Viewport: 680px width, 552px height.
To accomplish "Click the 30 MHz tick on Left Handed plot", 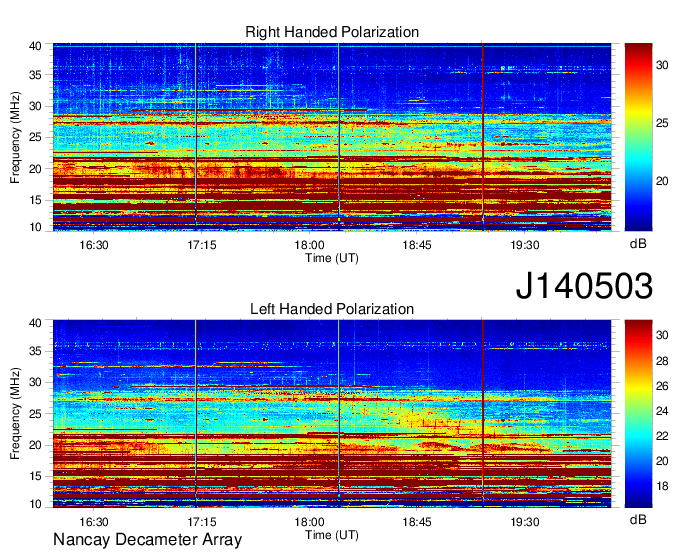I will (36, 382).
